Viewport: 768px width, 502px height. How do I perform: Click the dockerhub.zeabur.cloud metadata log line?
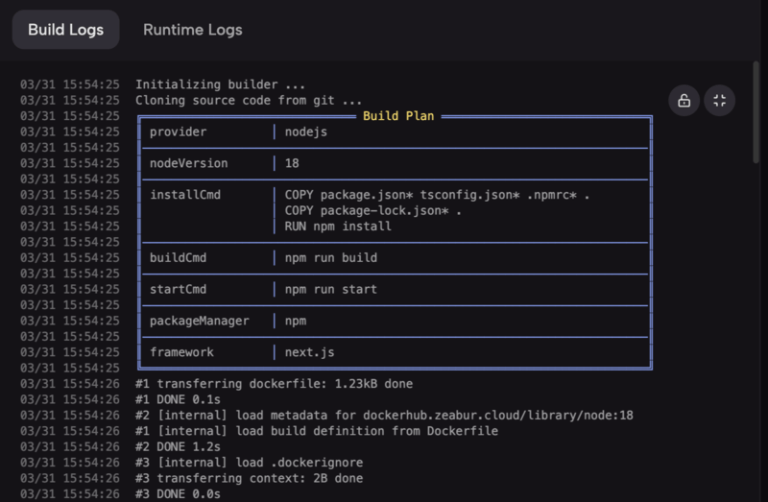click(384, 415)
